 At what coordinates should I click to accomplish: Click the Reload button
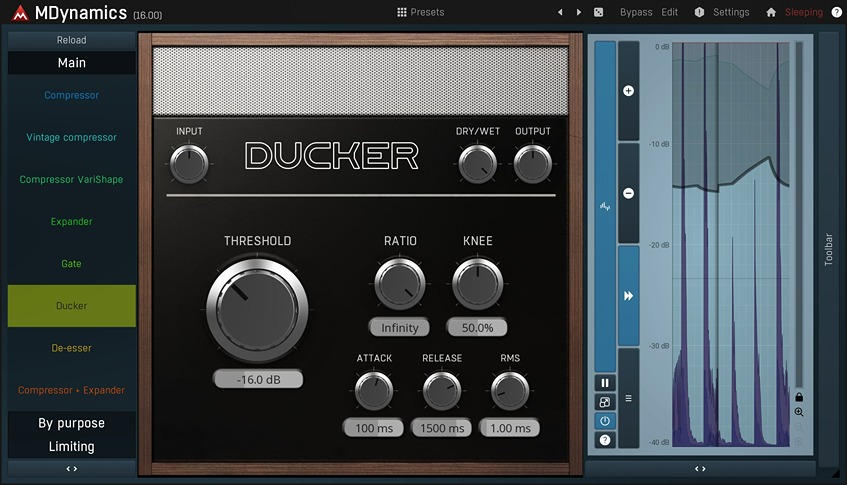tap(71, 40)
